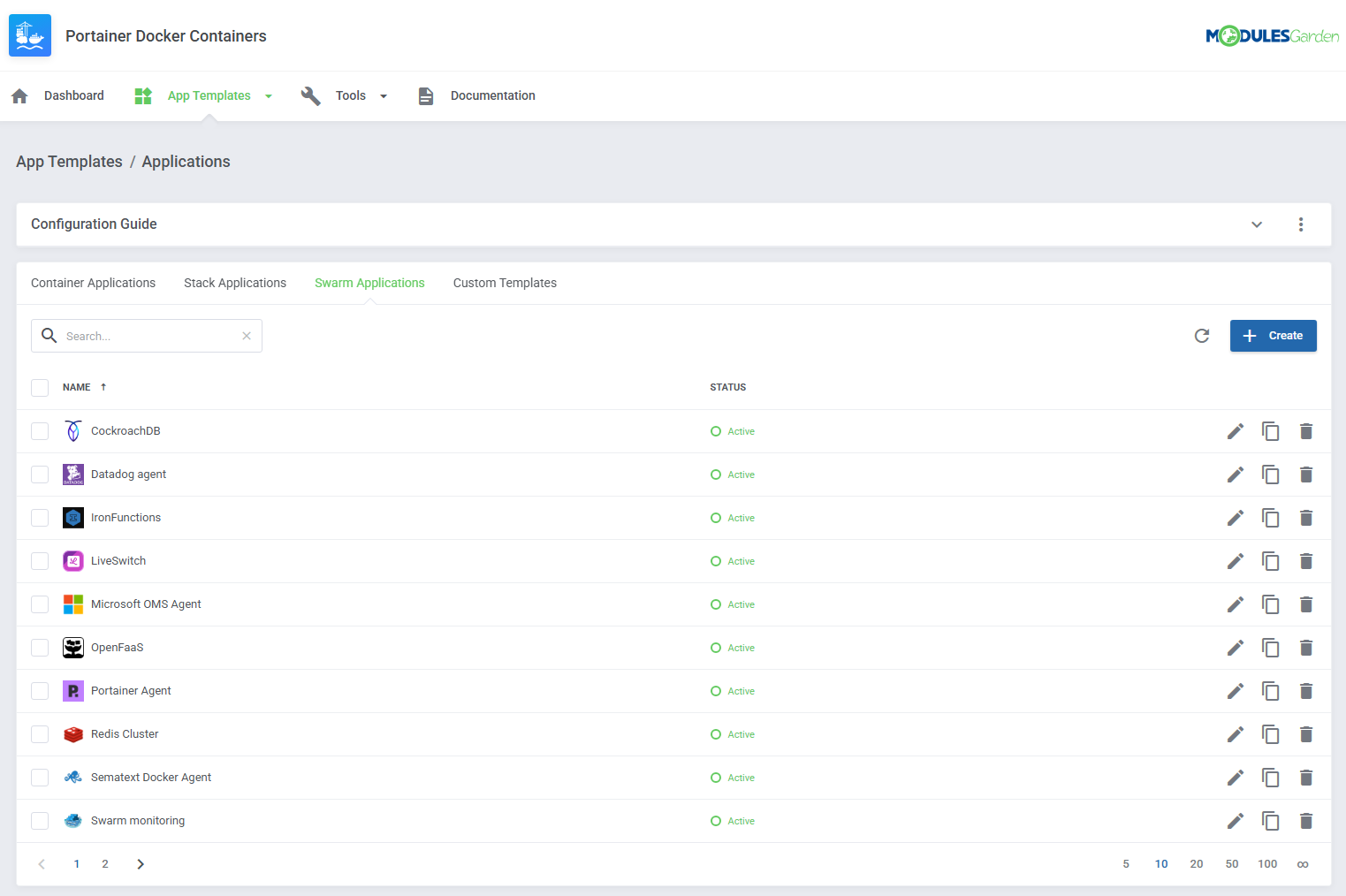Check the select-all checkbox in the header

pyautogui.click(x=39, y=387)
